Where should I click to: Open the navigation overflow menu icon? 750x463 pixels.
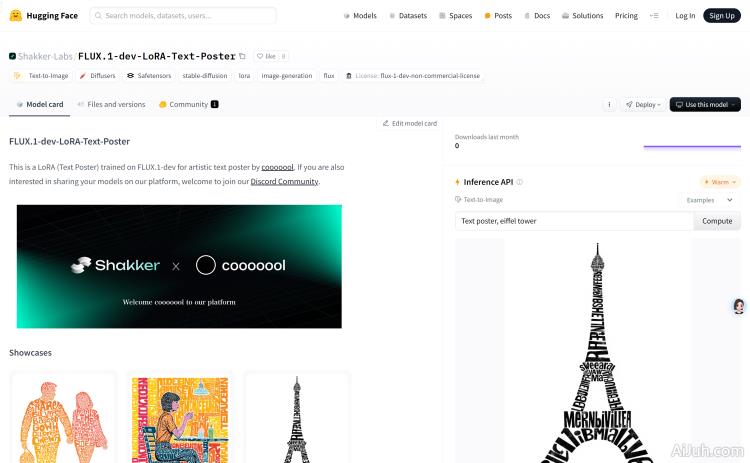pyautogui.click(x=654, y=16)
